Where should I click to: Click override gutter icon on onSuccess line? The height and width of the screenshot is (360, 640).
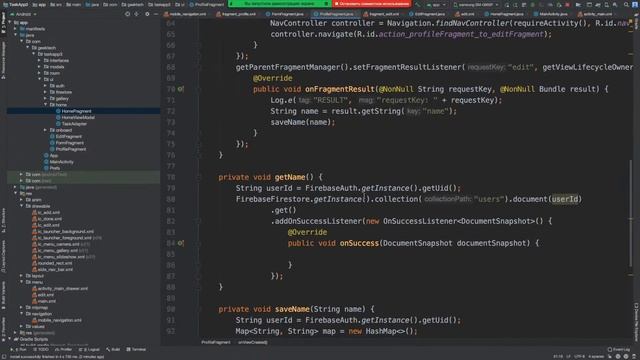tap(180, 243)
